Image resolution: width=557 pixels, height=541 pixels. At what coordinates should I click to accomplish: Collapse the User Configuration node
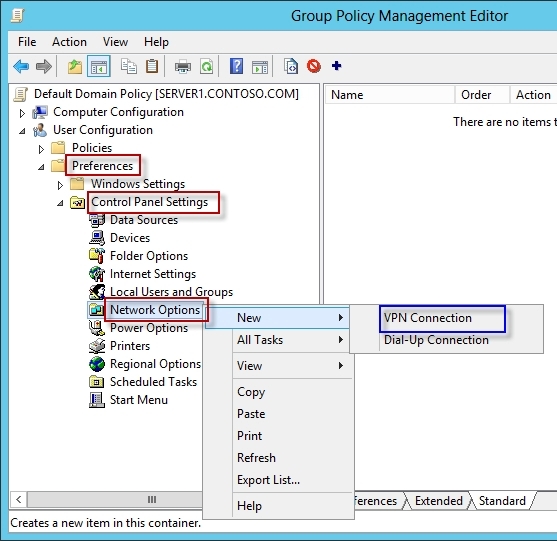point(22,131)
